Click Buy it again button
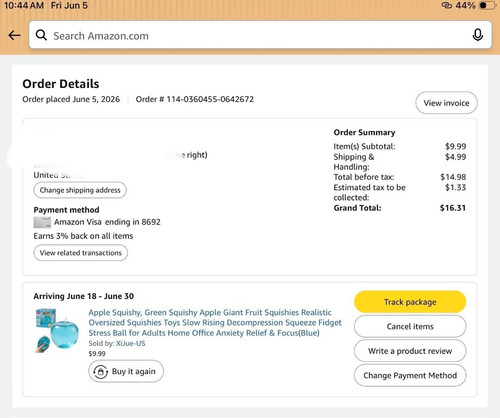Image resolution: width=500 pixels, height=418 pixels. tap(126, 371)
